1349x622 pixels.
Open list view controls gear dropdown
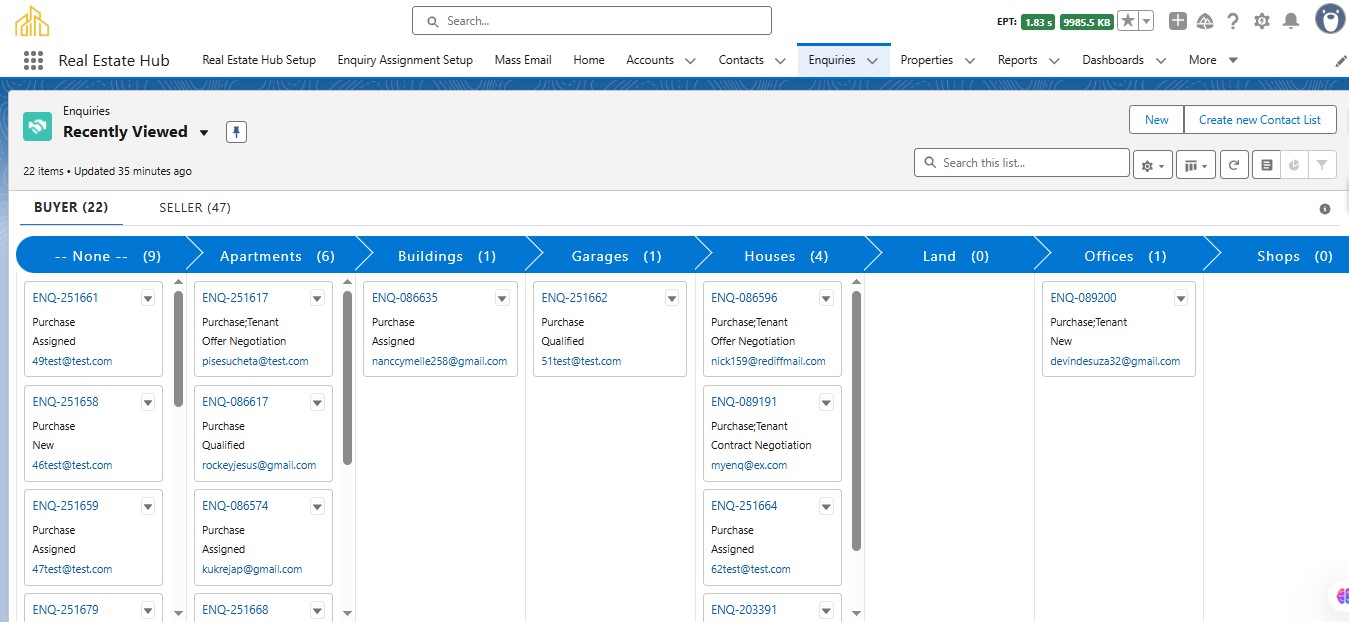1152,165
